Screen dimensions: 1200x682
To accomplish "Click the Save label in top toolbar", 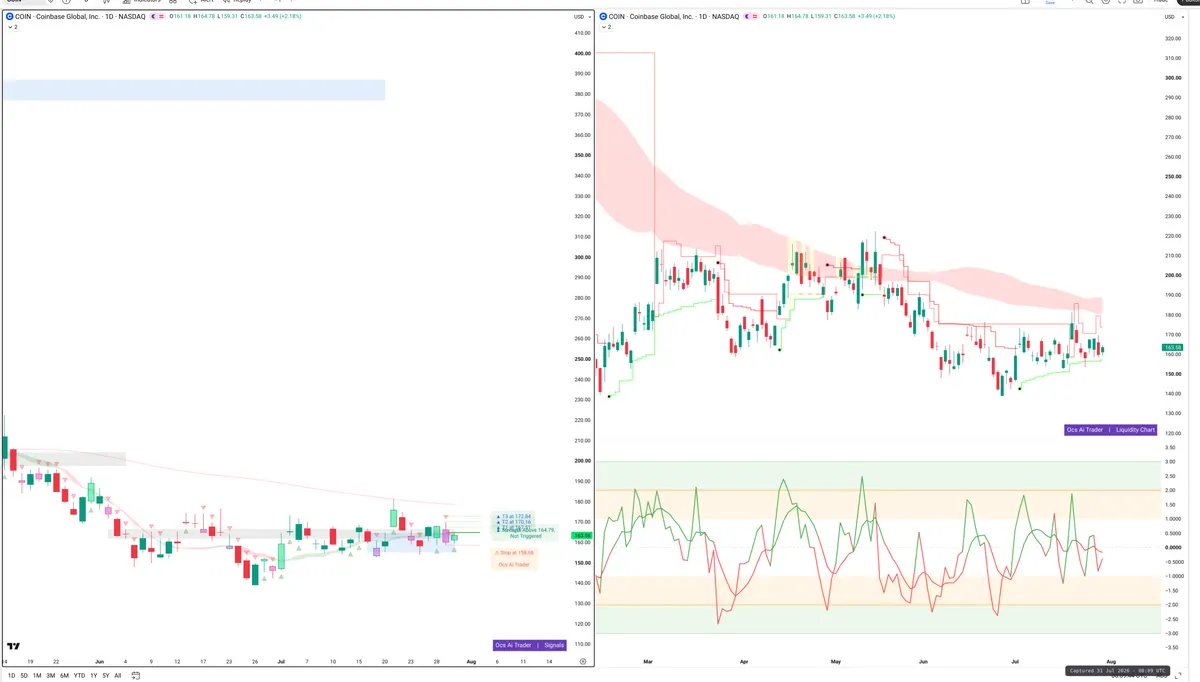I will [1050, 3].
